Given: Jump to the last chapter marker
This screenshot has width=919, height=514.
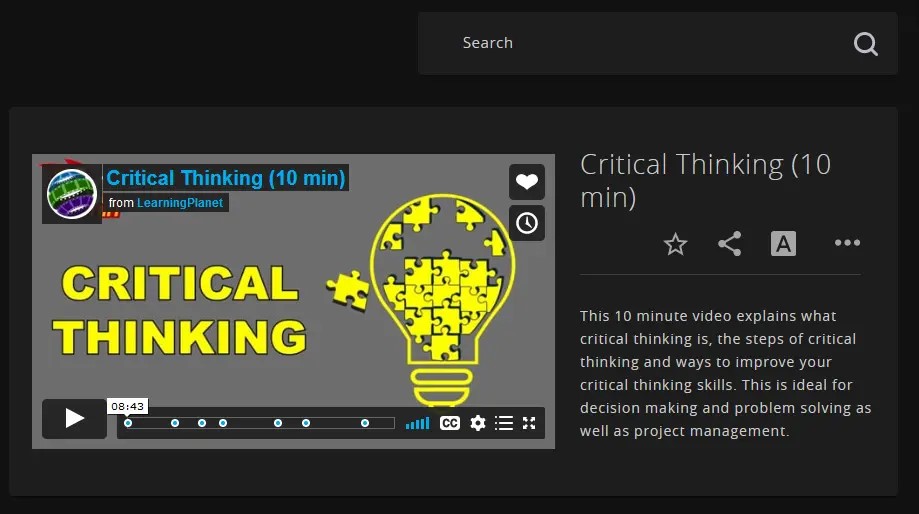Looking at the screenshot, I should 365,423.
